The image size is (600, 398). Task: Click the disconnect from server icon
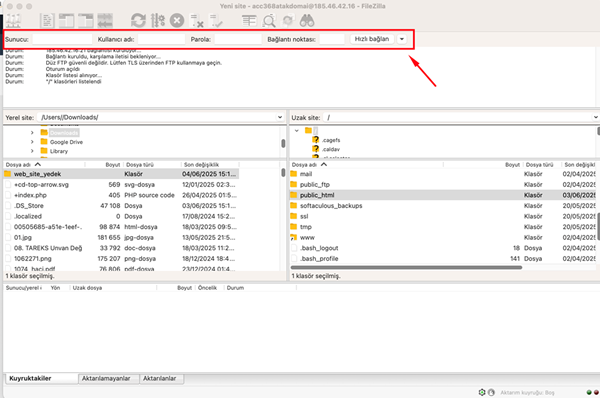(197, 21)
